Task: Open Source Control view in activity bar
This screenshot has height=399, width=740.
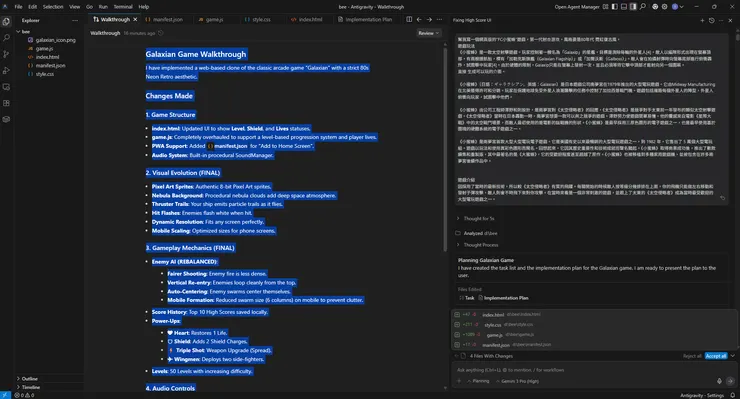Action: click(x=6, y=54)
